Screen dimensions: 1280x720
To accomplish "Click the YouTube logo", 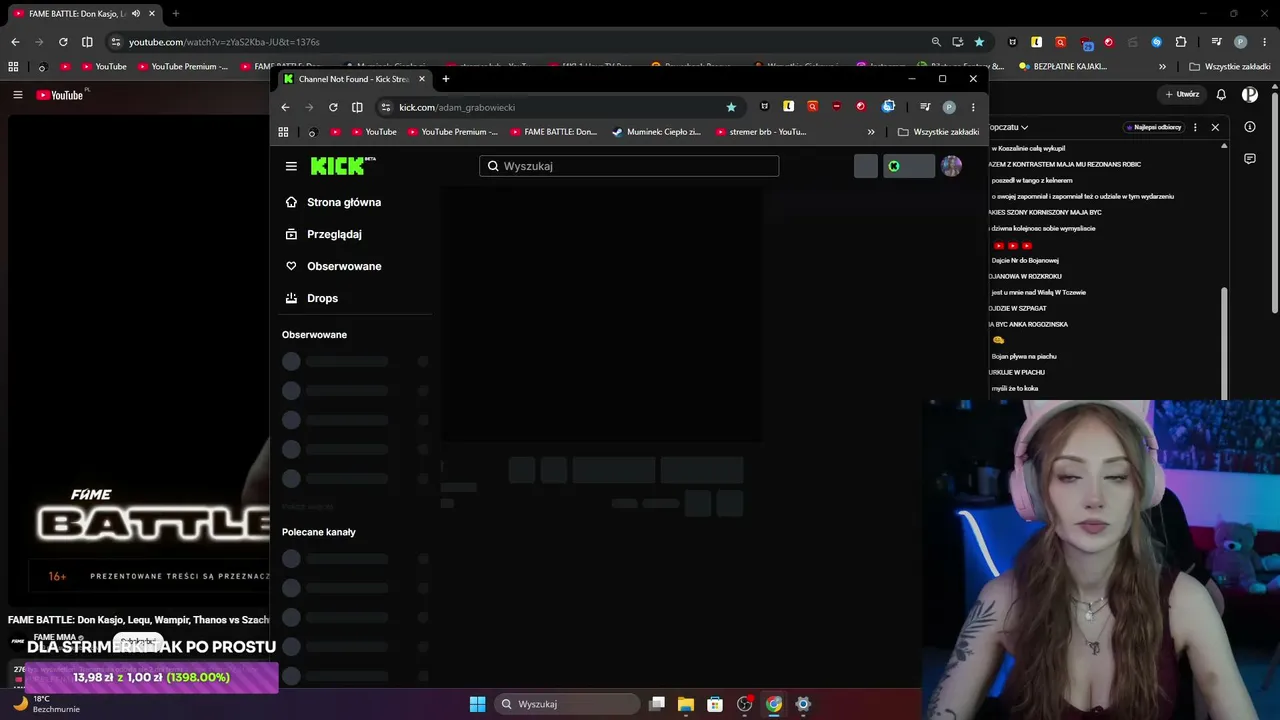I will point(62,95).
